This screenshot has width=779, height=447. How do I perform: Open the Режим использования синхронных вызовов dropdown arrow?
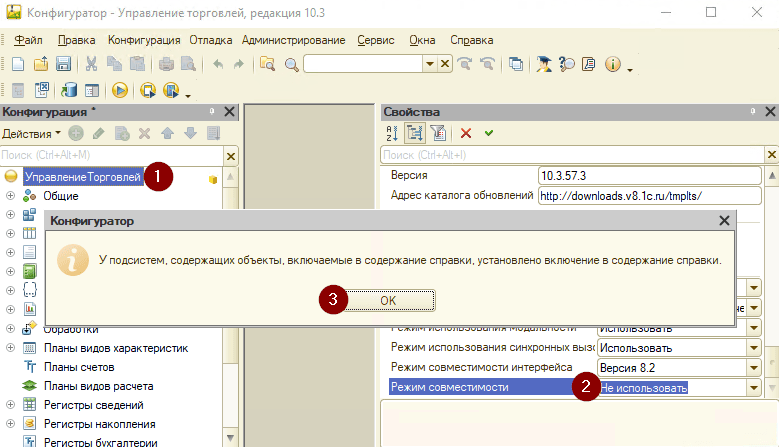[x=754, y=348]
